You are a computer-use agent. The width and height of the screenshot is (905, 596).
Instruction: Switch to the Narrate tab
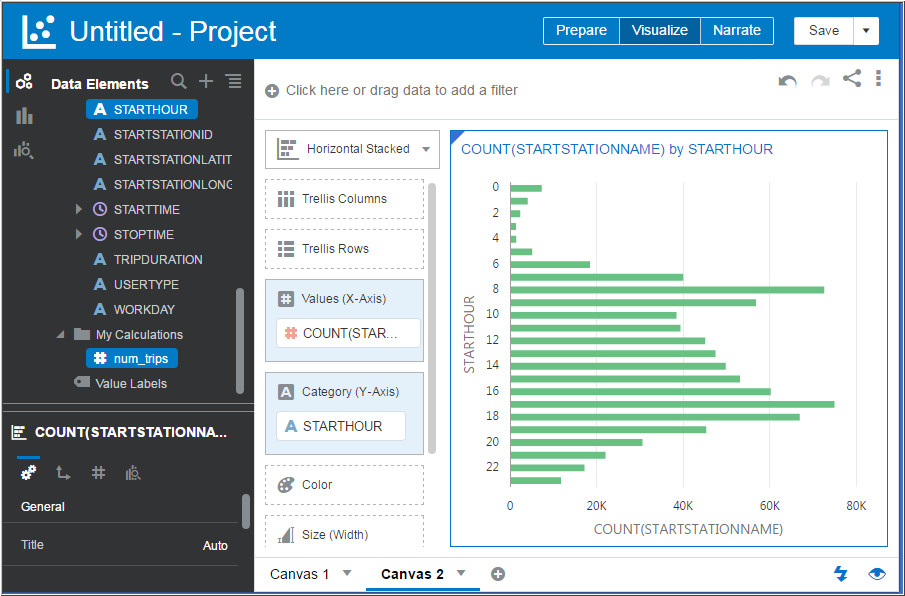737,31
